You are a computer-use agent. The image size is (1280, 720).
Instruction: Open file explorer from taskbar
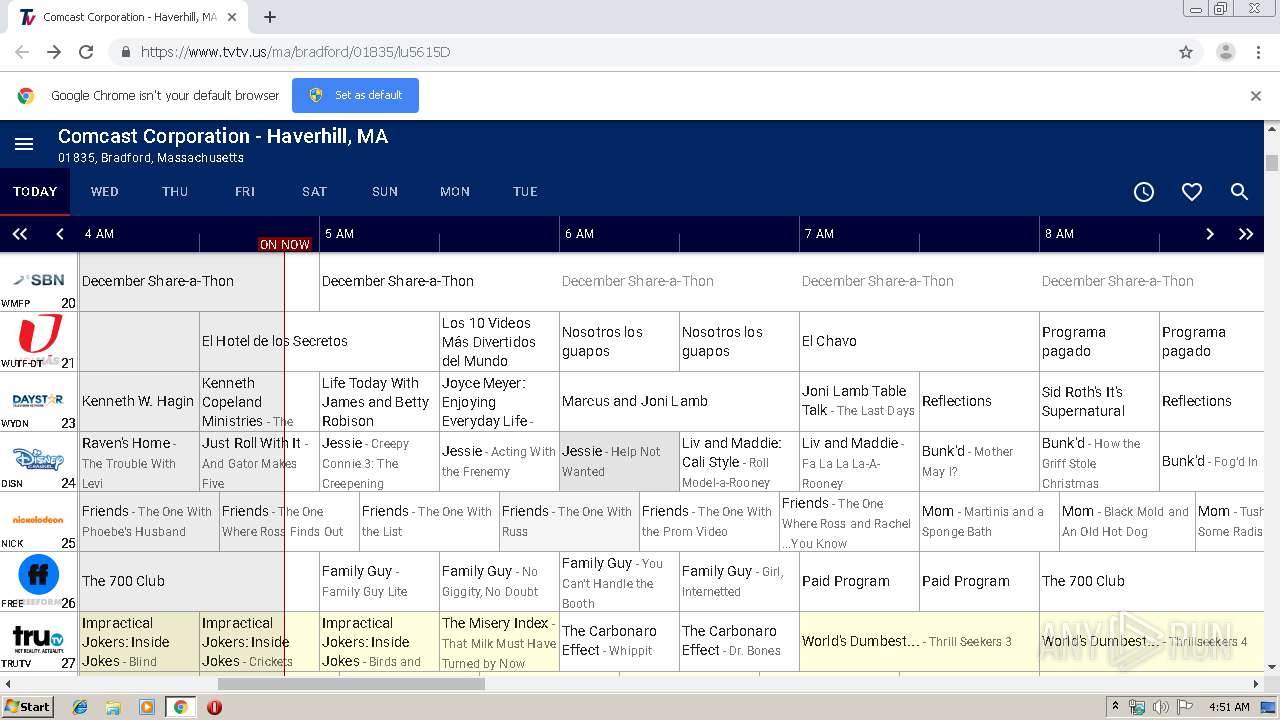pos(113,707)
